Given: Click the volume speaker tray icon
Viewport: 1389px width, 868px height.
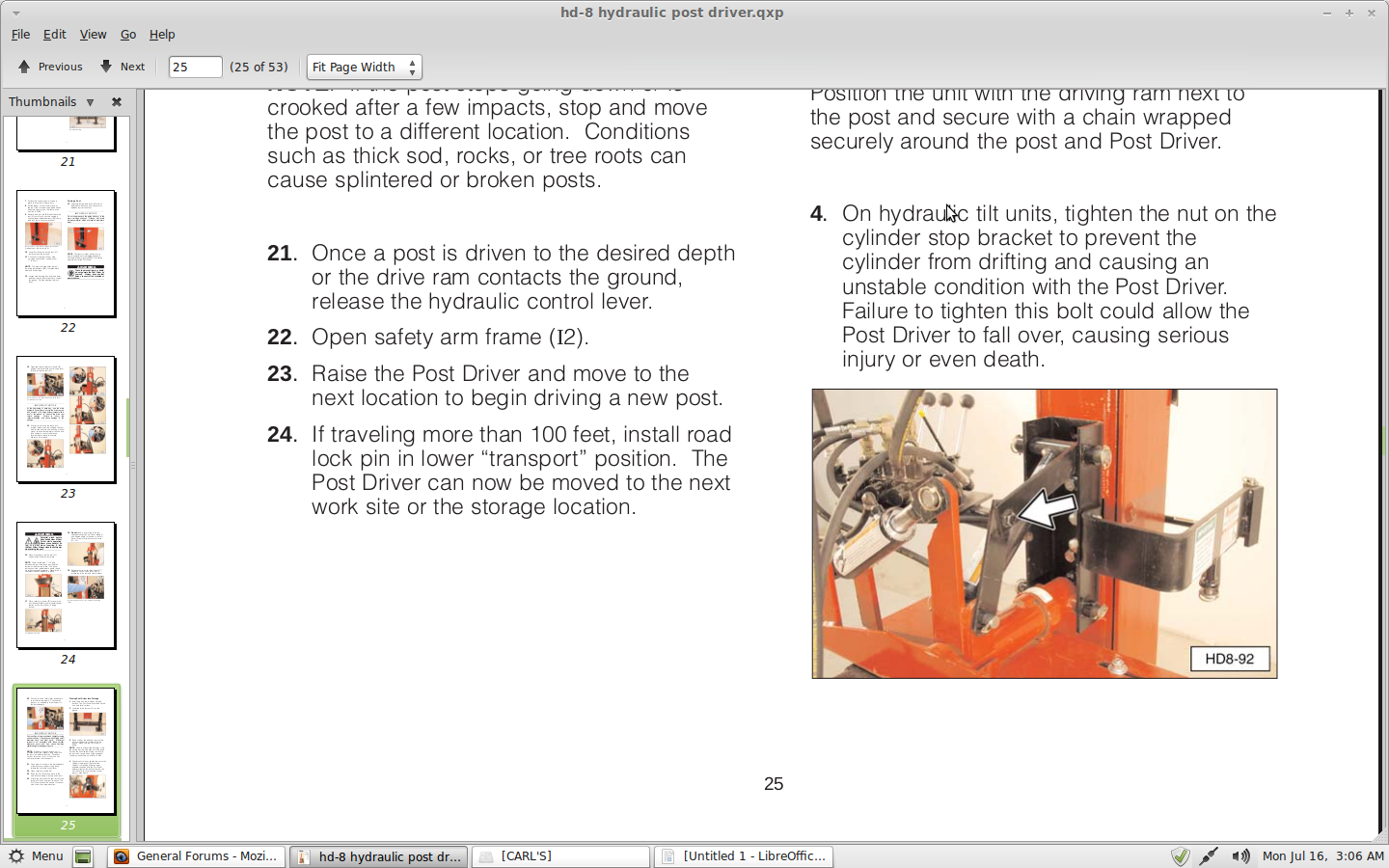Looking at the screenshot, I should [x=1240, y=856].
